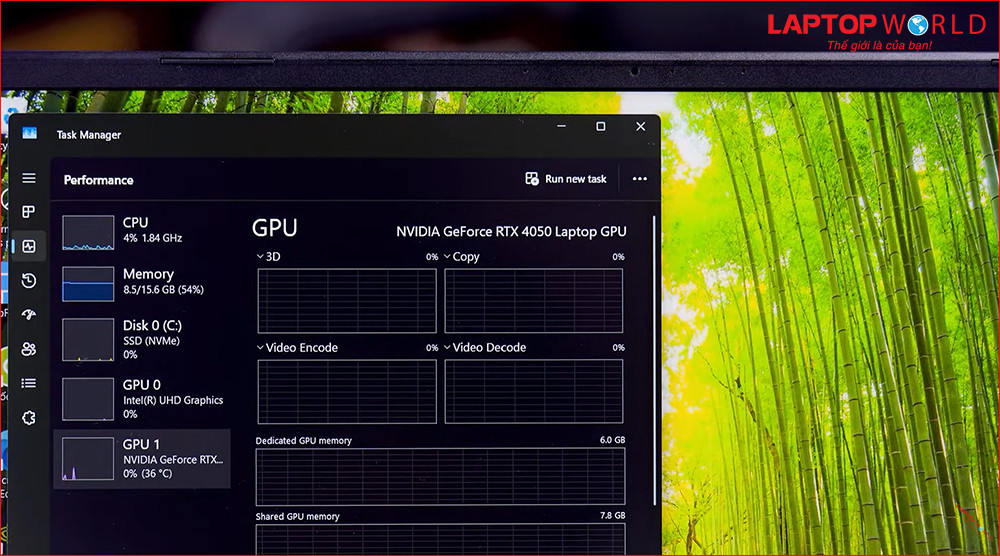The width and height of the screenshot is (1000, 556).
Task: Open the Startup apps page icon
Action: (x=29, y=314)
